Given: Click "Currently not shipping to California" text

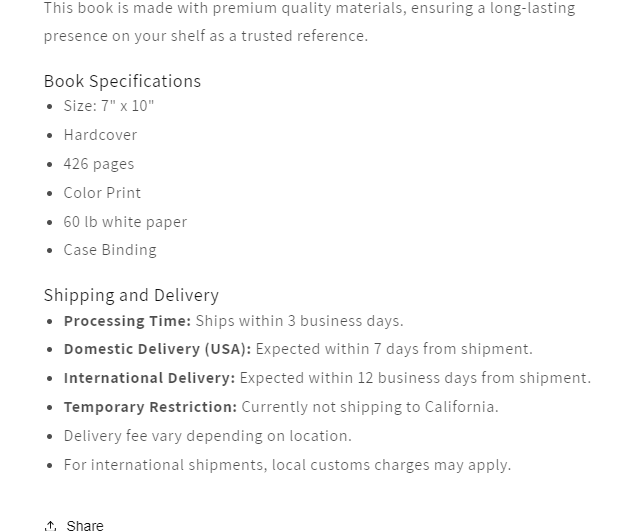Looking at the screenshot, I should (x=369, y=407).
